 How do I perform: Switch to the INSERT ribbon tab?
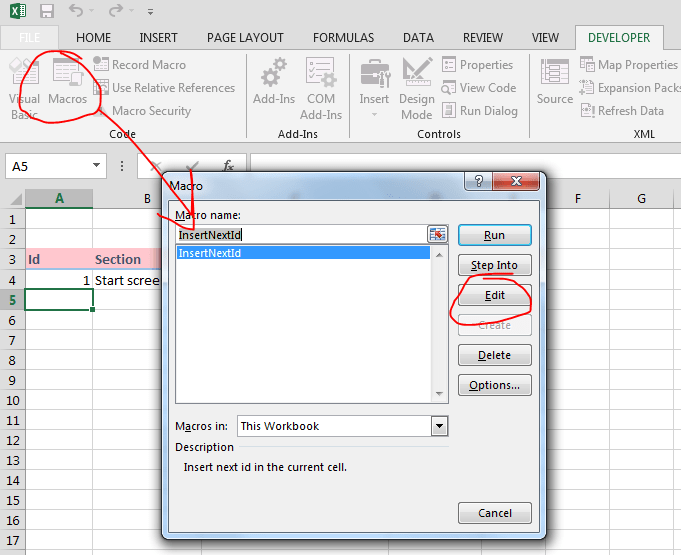[158, 38]
